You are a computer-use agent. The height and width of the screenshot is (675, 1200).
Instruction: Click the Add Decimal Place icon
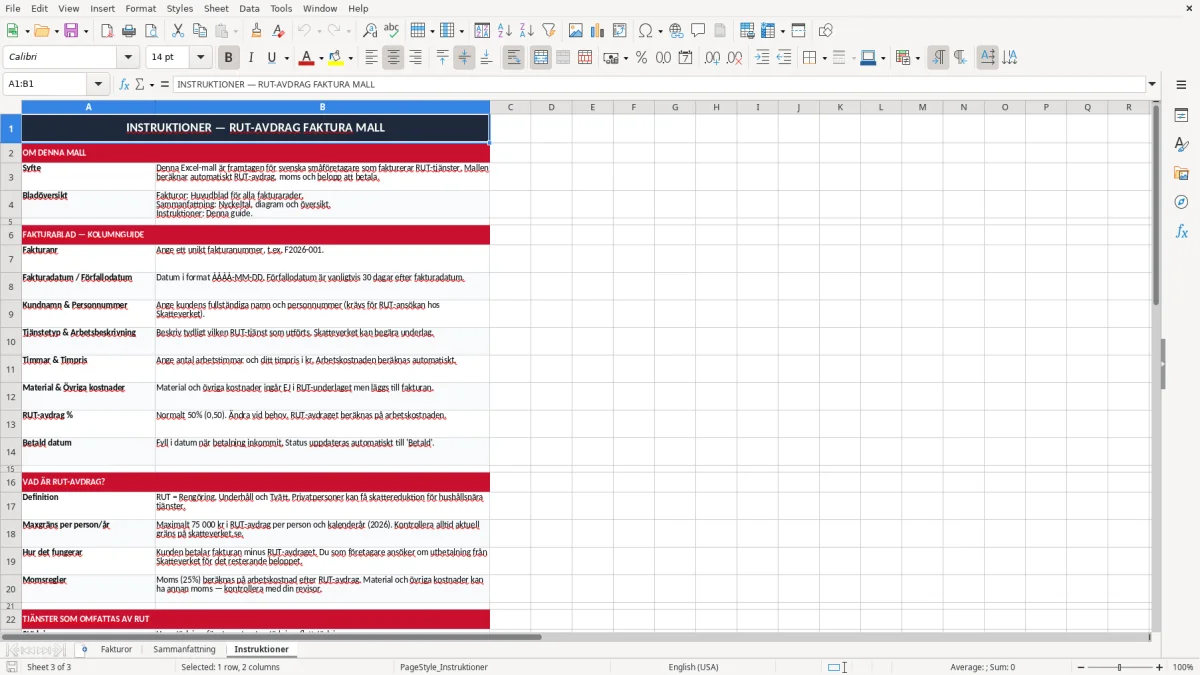coord(712,58)
